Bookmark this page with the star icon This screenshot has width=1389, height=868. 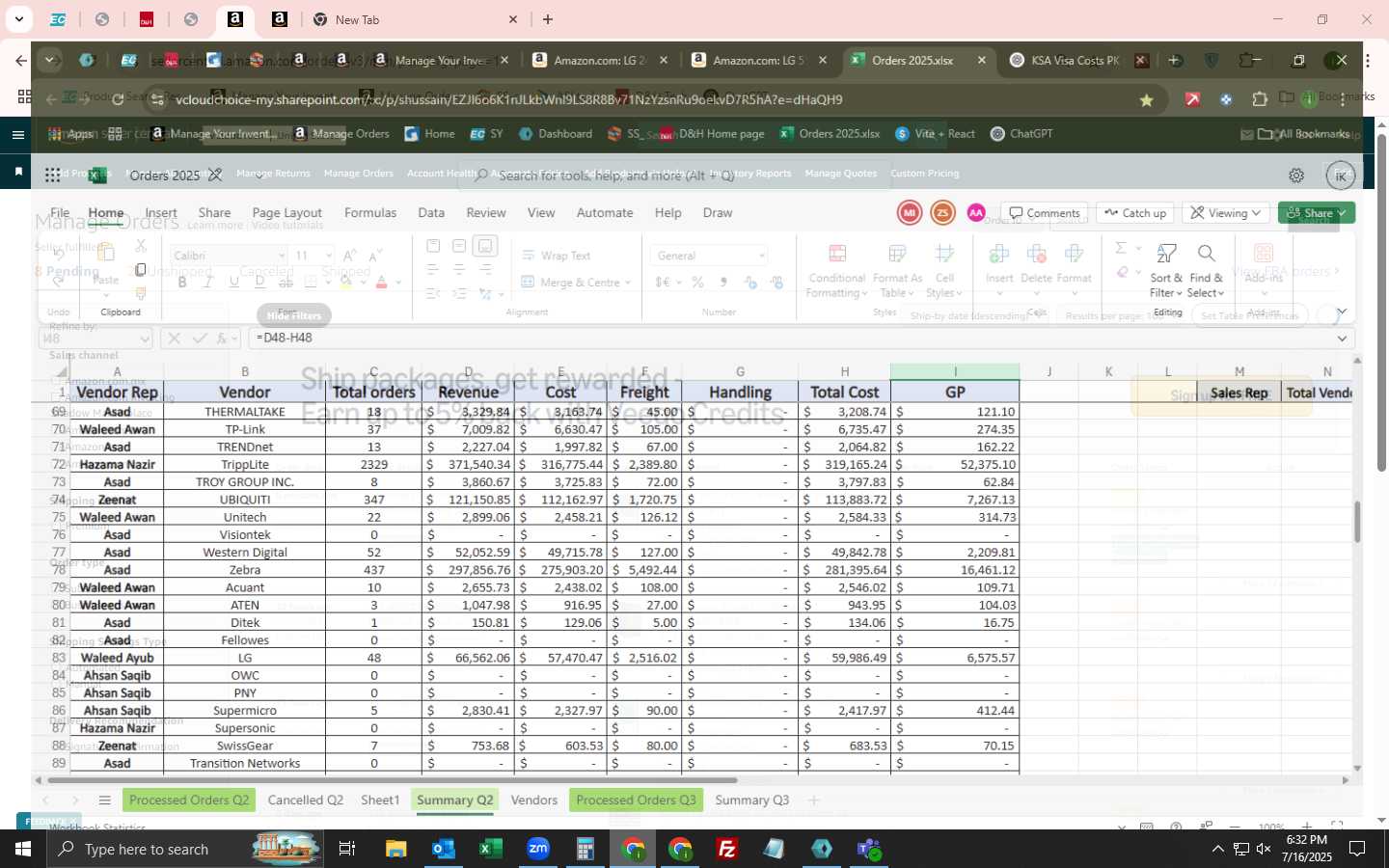pos(1146,100)
